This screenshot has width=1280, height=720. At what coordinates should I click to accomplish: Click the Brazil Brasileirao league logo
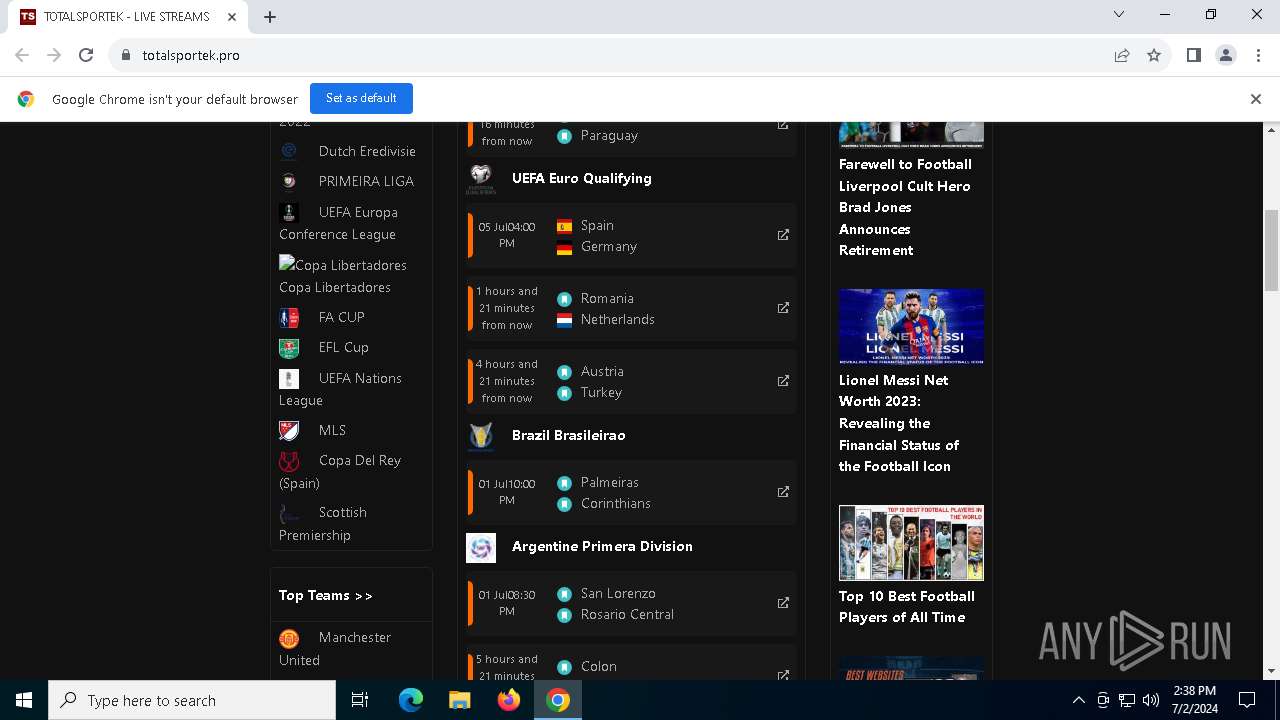coord(481,436)
